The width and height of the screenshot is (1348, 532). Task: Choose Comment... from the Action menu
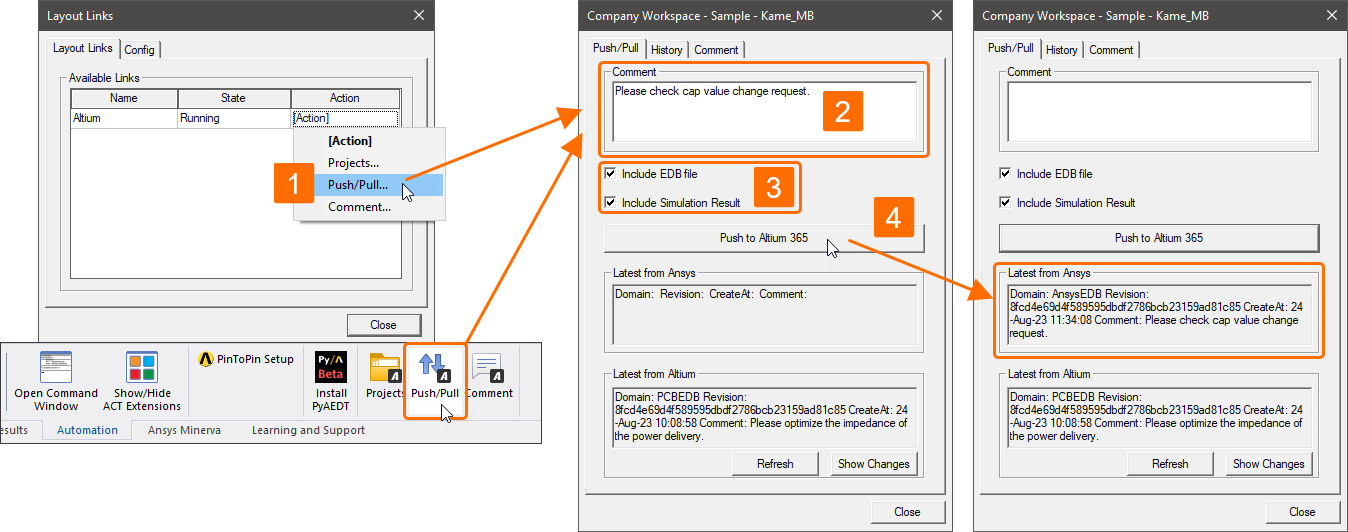pyautogui.click(x=359, y=207)
